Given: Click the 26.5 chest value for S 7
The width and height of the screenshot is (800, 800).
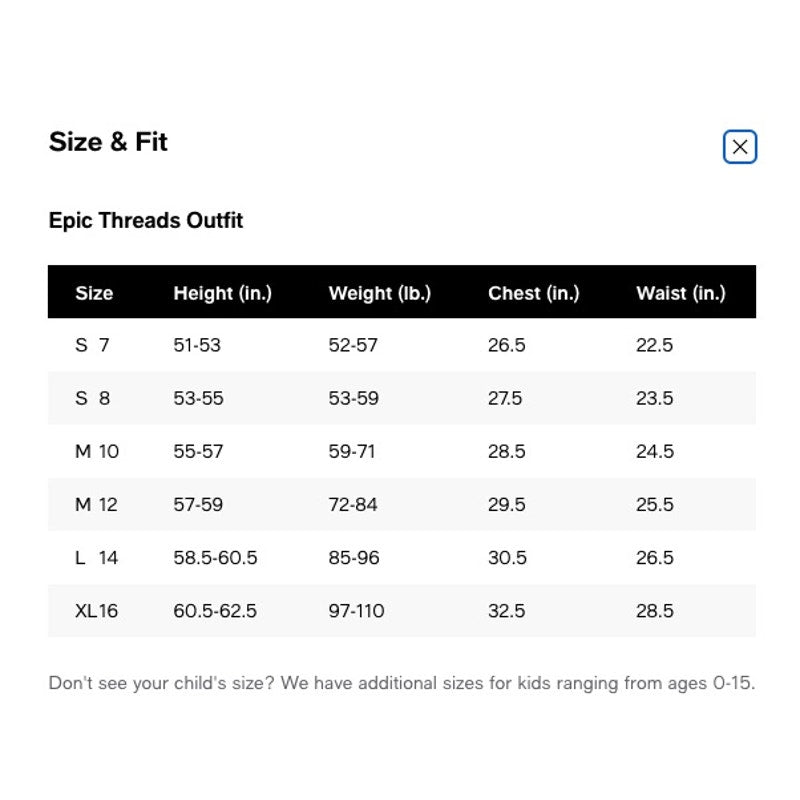Looking at the screenshot, I should (x=506, y=345).
